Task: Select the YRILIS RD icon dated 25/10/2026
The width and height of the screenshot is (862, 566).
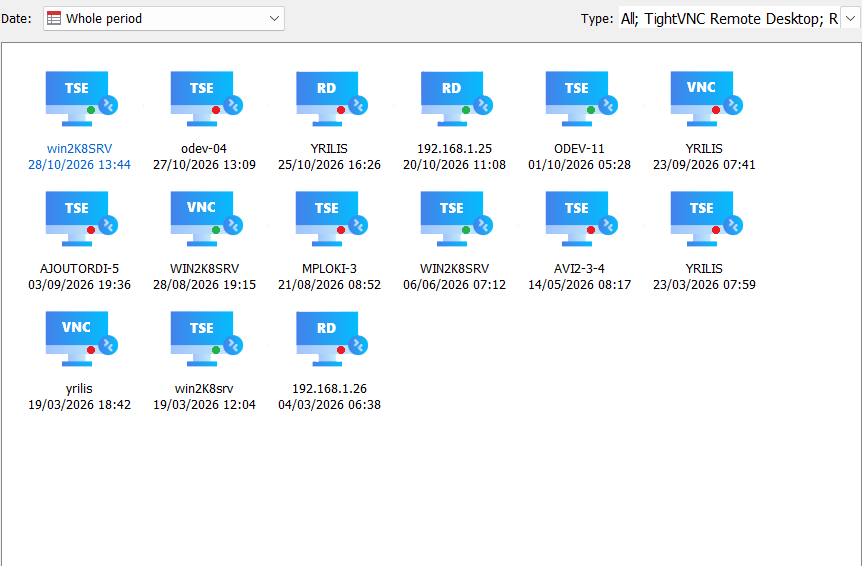Action: click(x=331, y=99)
